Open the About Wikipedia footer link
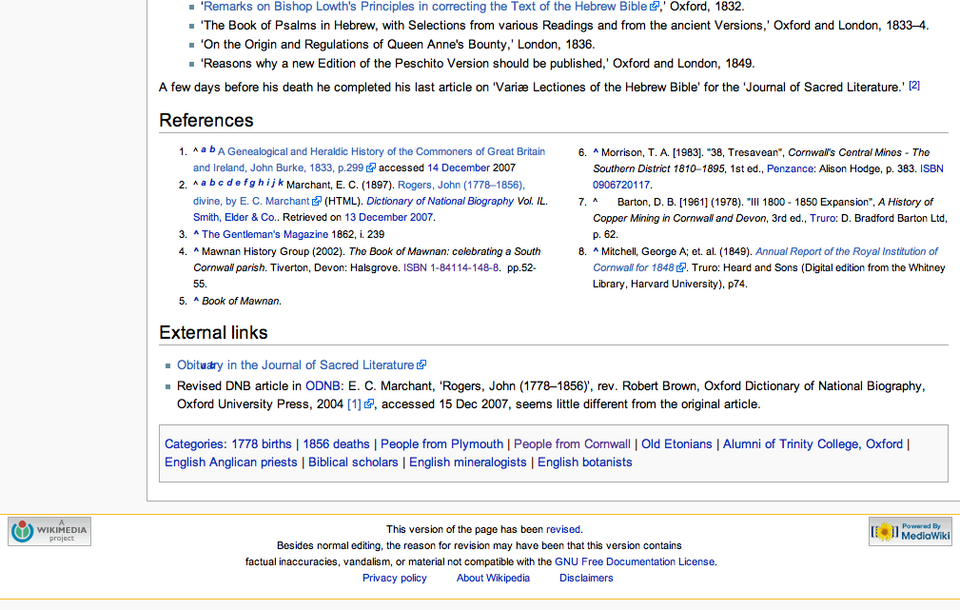The width and height of the screenshot is (960, 610). pyautogui.click(x=493, y=578)
